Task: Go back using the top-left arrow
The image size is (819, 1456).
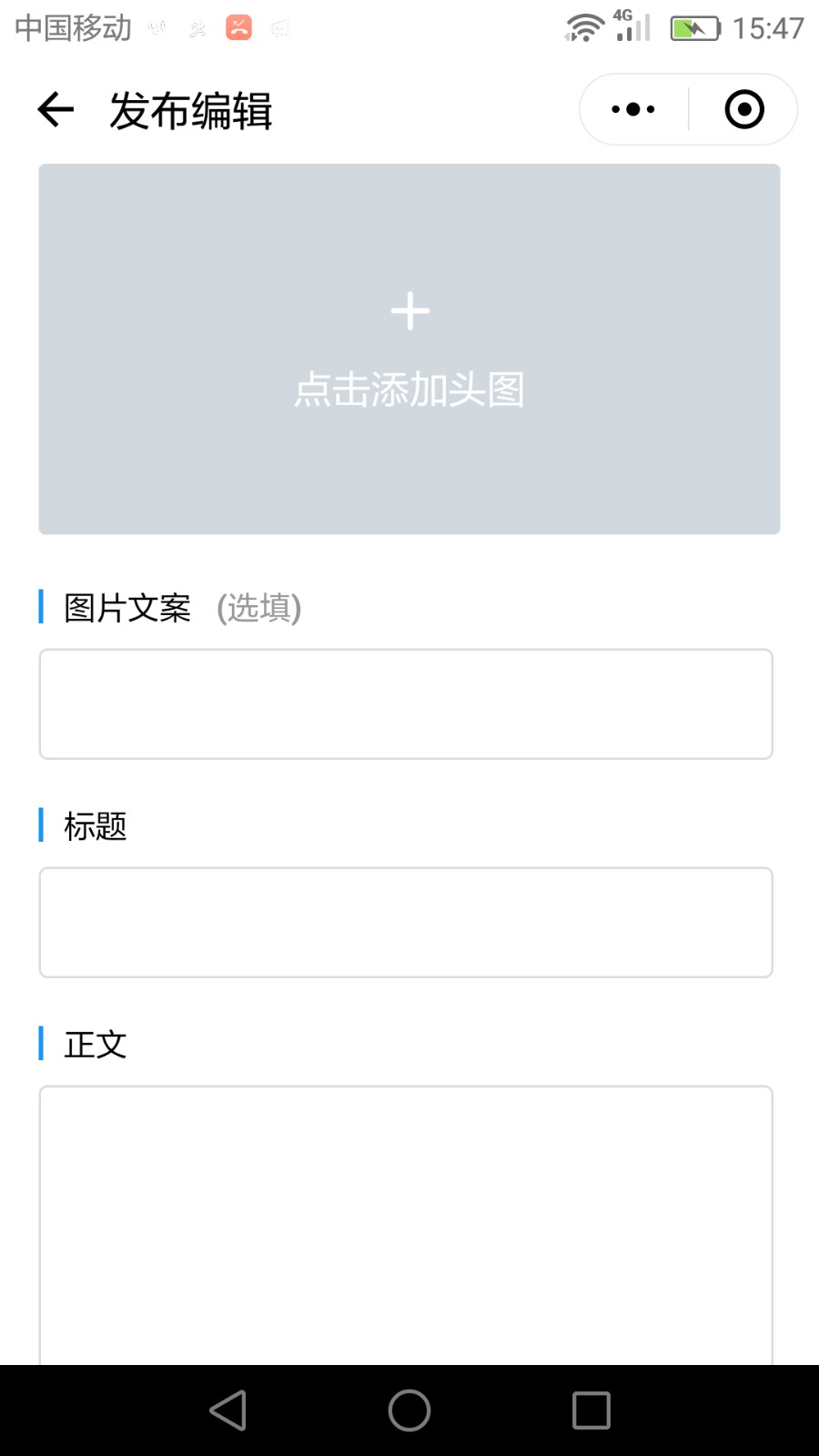Action: click(x=56, y=110)
